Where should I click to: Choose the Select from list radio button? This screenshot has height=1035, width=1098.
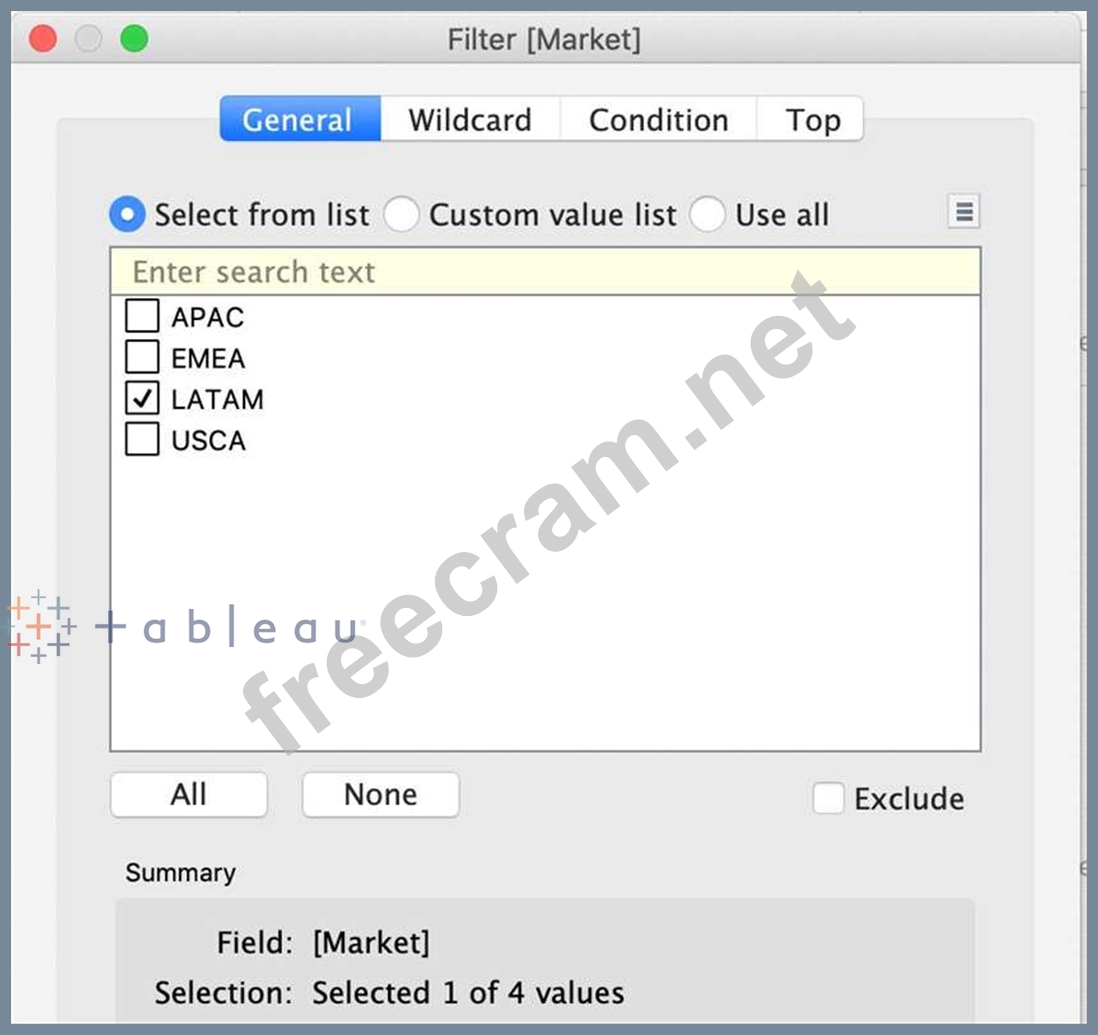tap(127, 214)
